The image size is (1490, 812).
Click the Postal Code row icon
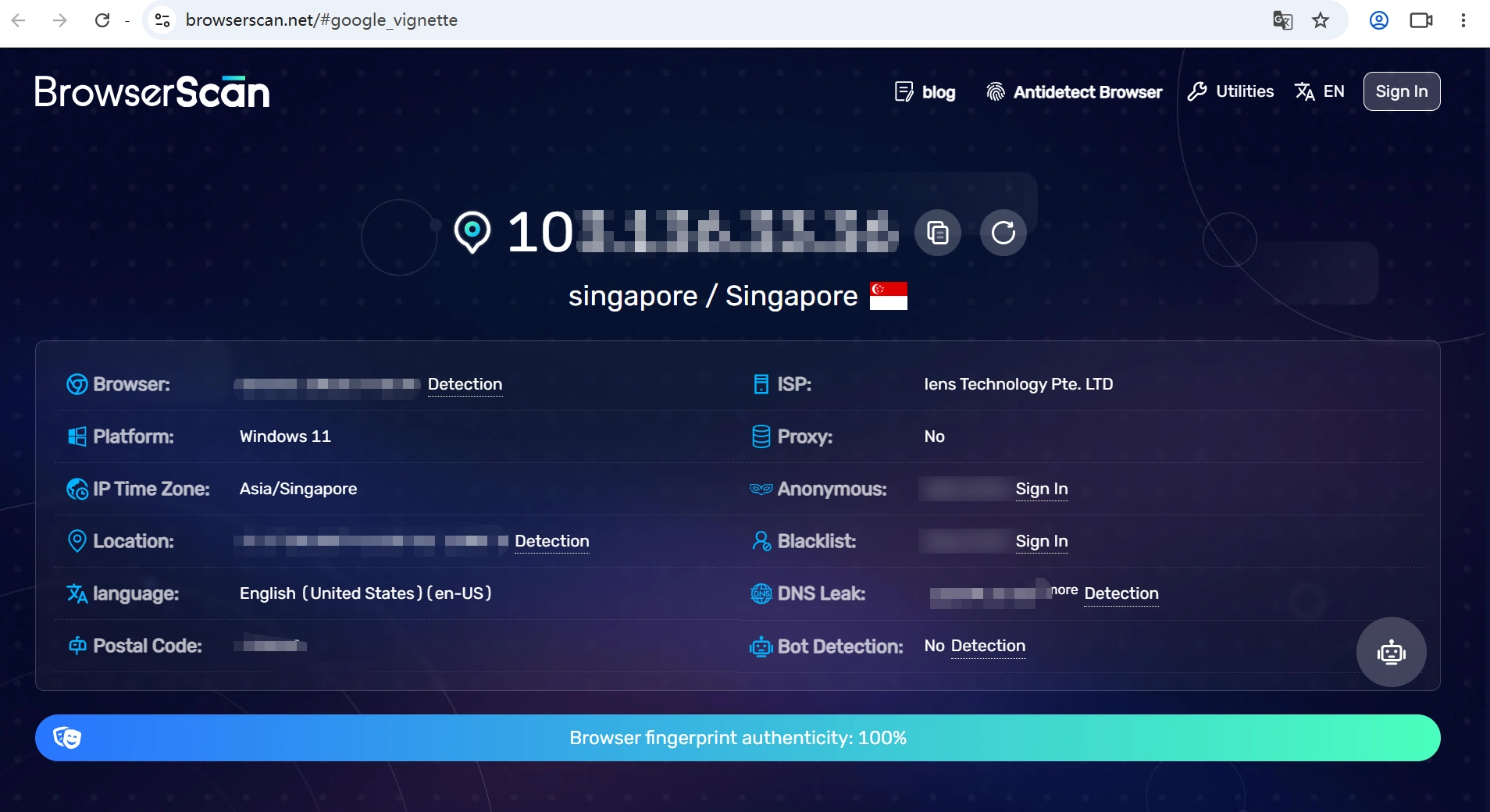(77, 646)
